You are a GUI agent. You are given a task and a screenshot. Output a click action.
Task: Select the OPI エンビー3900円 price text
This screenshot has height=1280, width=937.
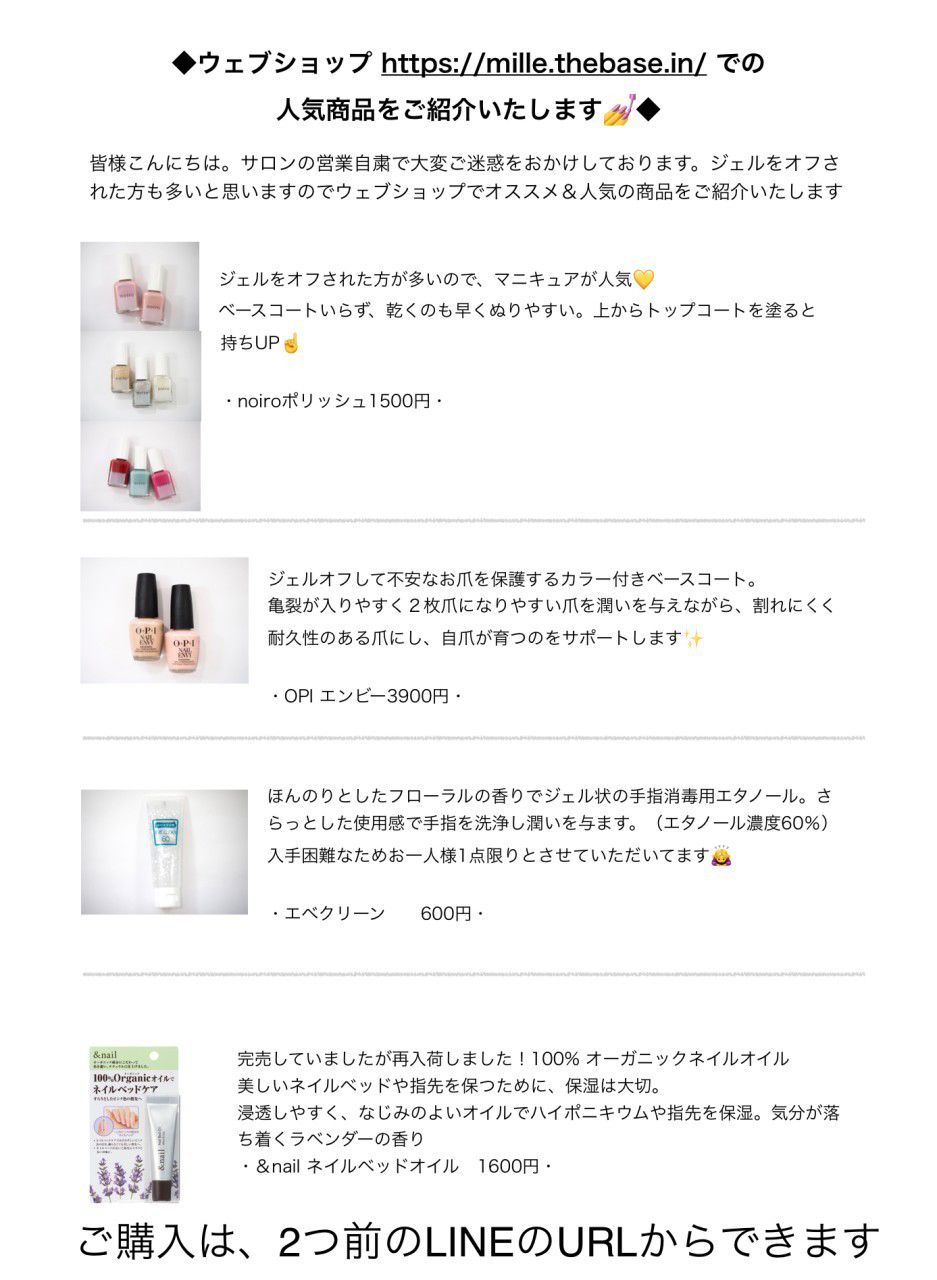tap(367, 696)
